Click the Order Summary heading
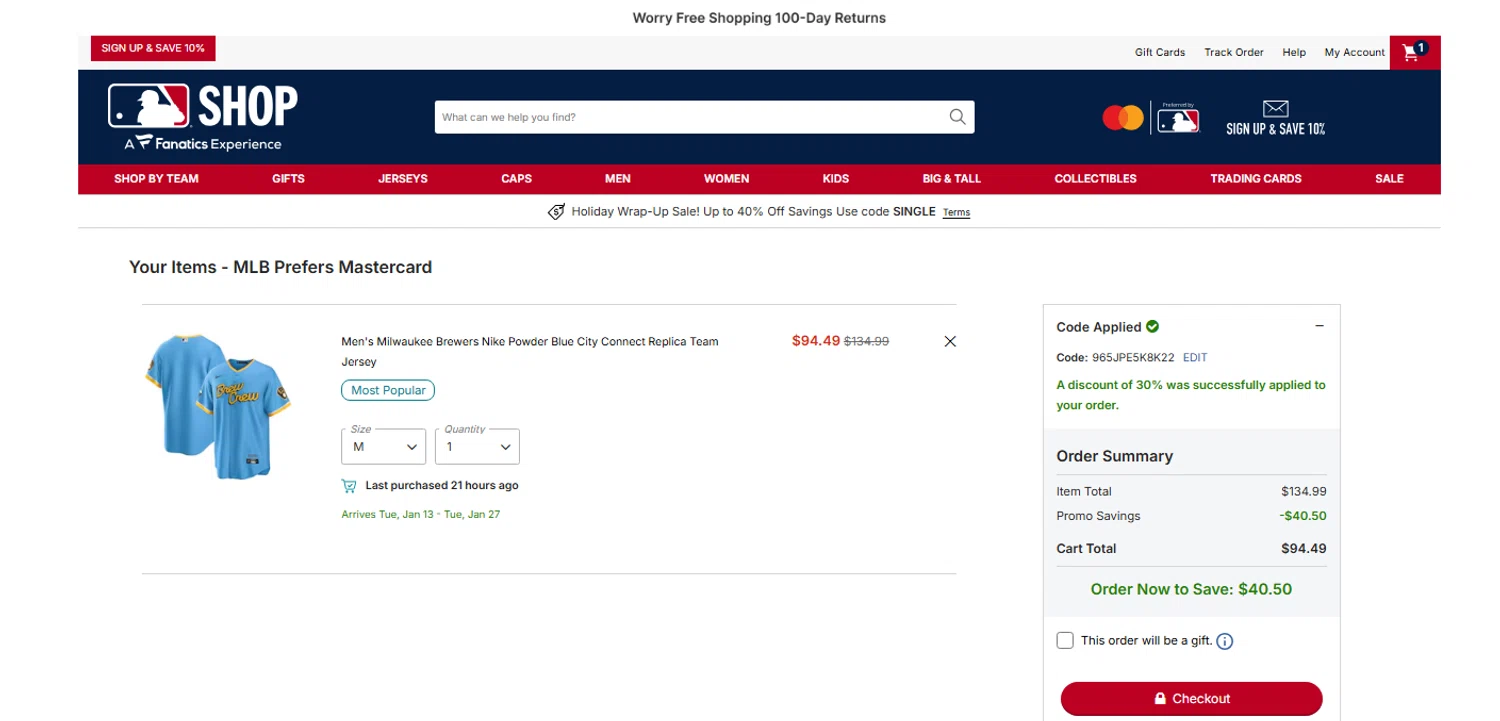Screen dimensions: 1500x721 [x=1114, y=456]
